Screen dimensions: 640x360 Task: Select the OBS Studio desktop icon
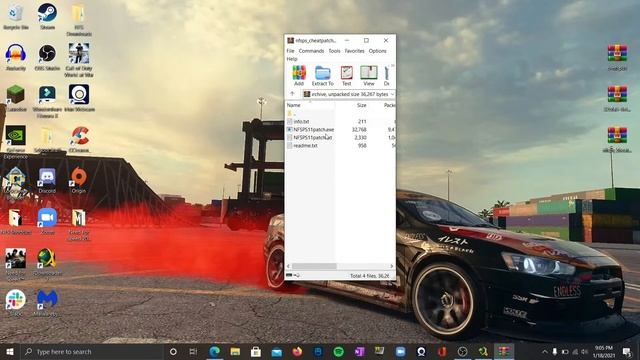pyautogui.click(x=47, y=57)
